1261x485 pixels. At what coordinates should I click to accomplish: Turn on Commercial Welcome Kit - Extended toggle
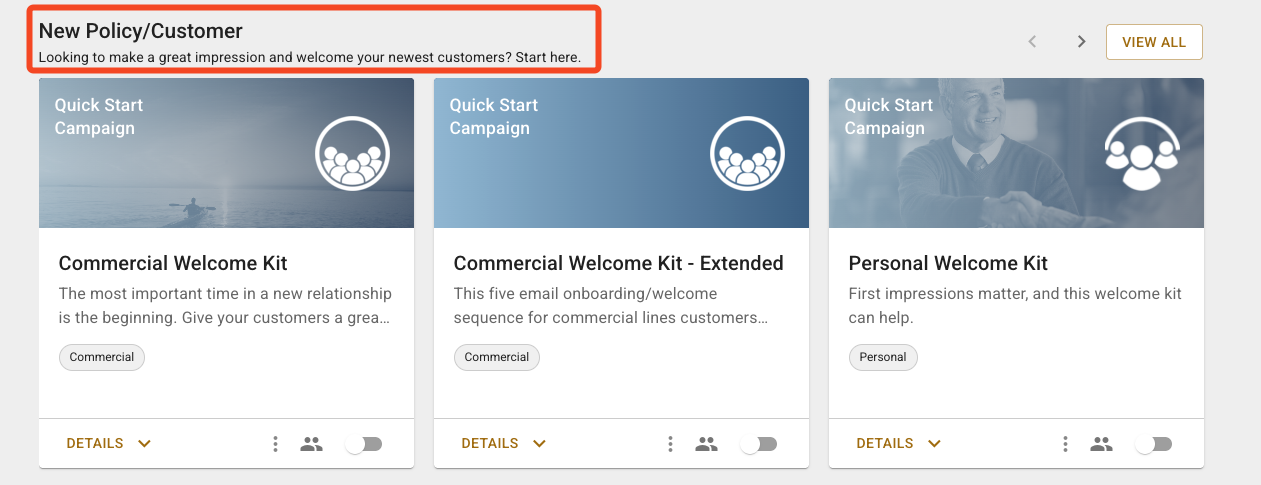click(x=759, y=444)
